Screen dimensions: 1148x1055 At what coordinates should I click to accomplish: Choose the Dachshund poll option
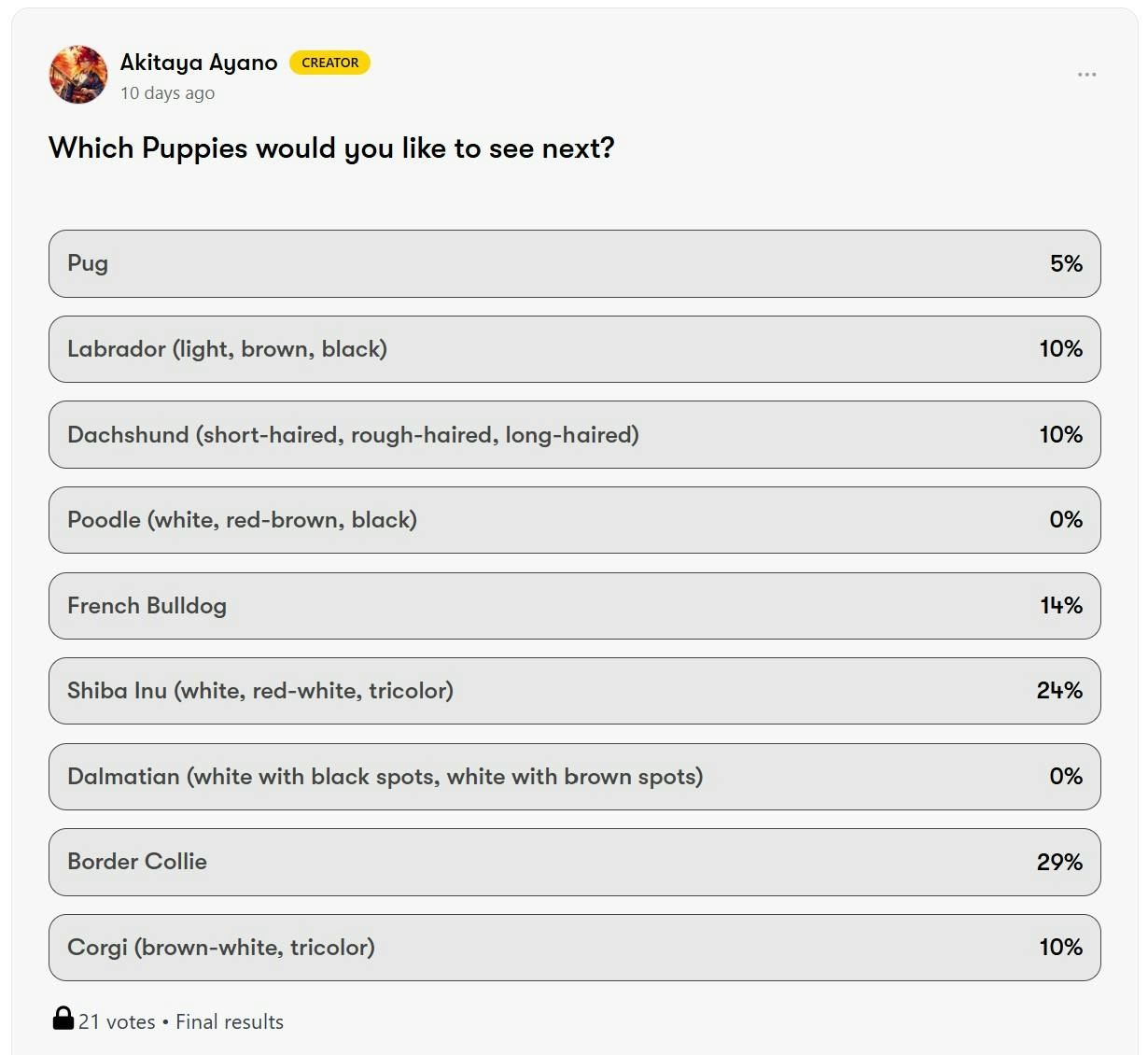tap(574, 435)
